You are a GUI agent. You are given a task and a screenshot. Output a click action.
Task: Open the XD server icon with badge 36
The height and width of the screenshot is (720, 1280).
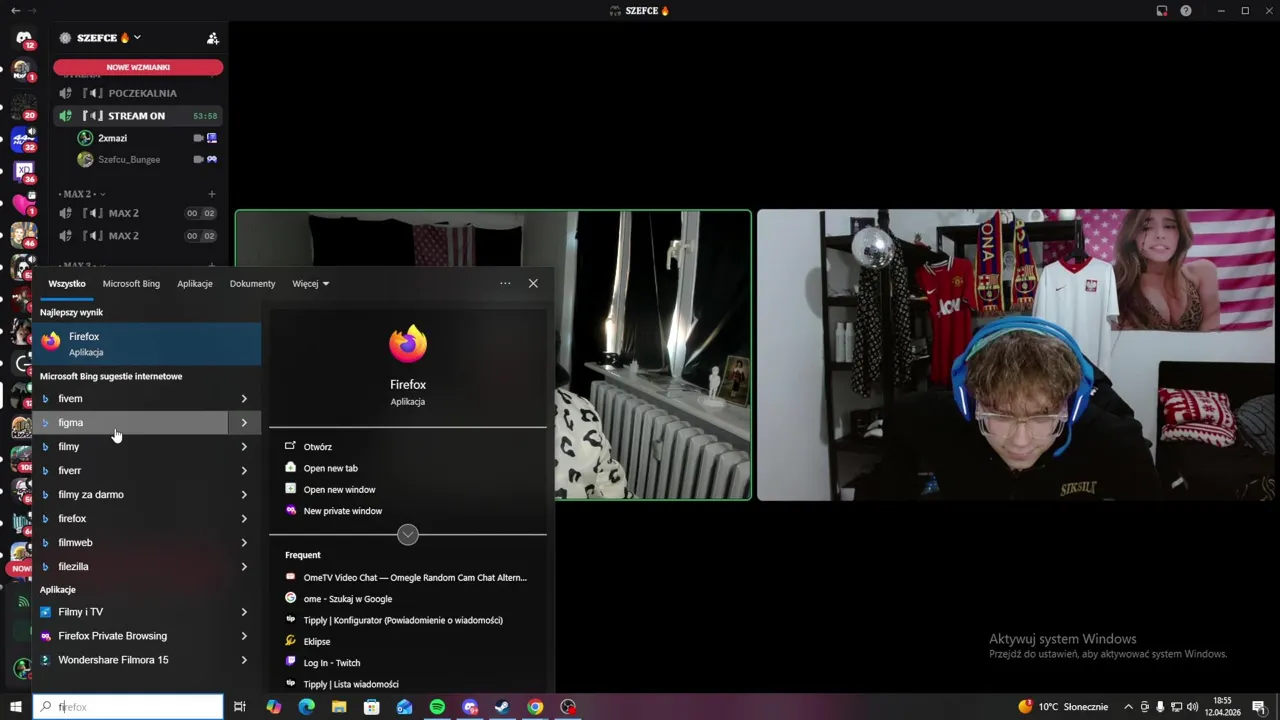click(x=24, y=170)
